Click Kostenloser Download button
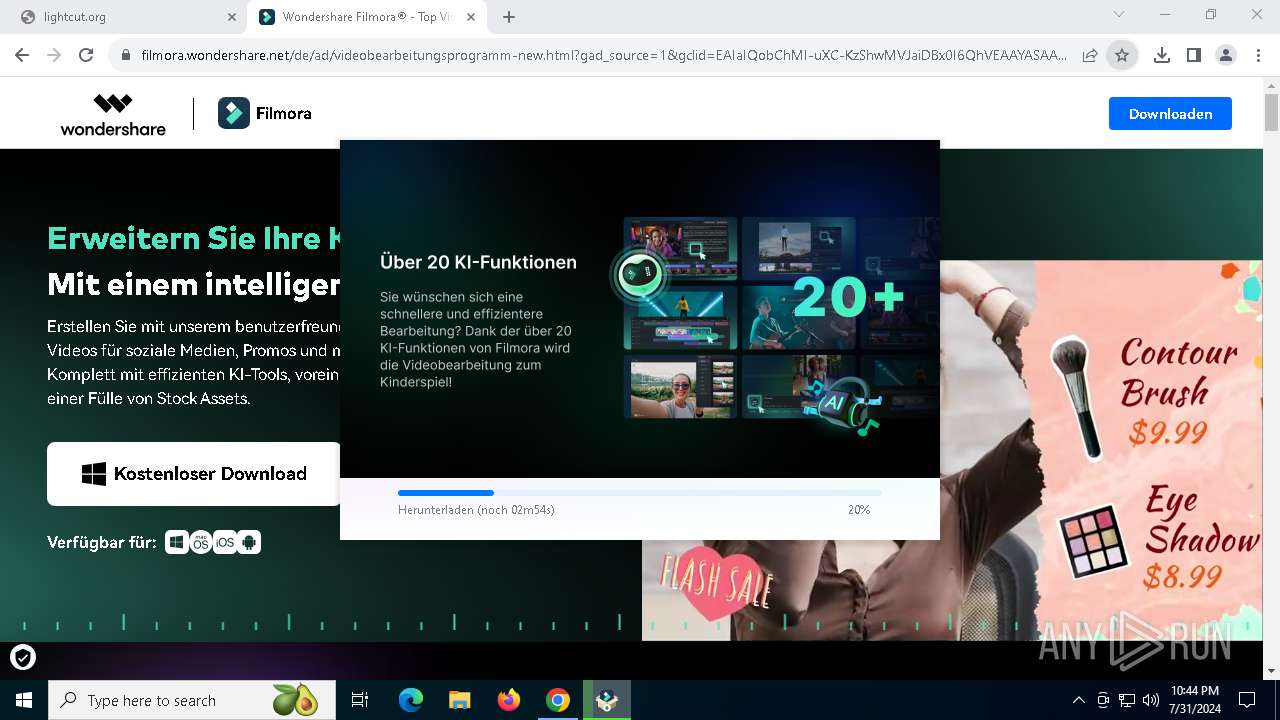 [x=194, y=474]
